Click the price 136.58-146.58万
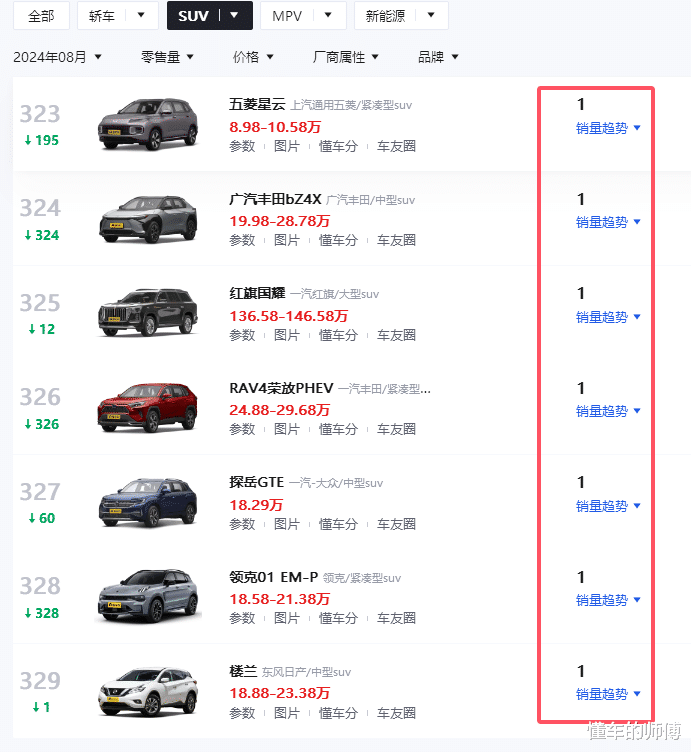Screen dimensions: 691x752 [289, 316]
